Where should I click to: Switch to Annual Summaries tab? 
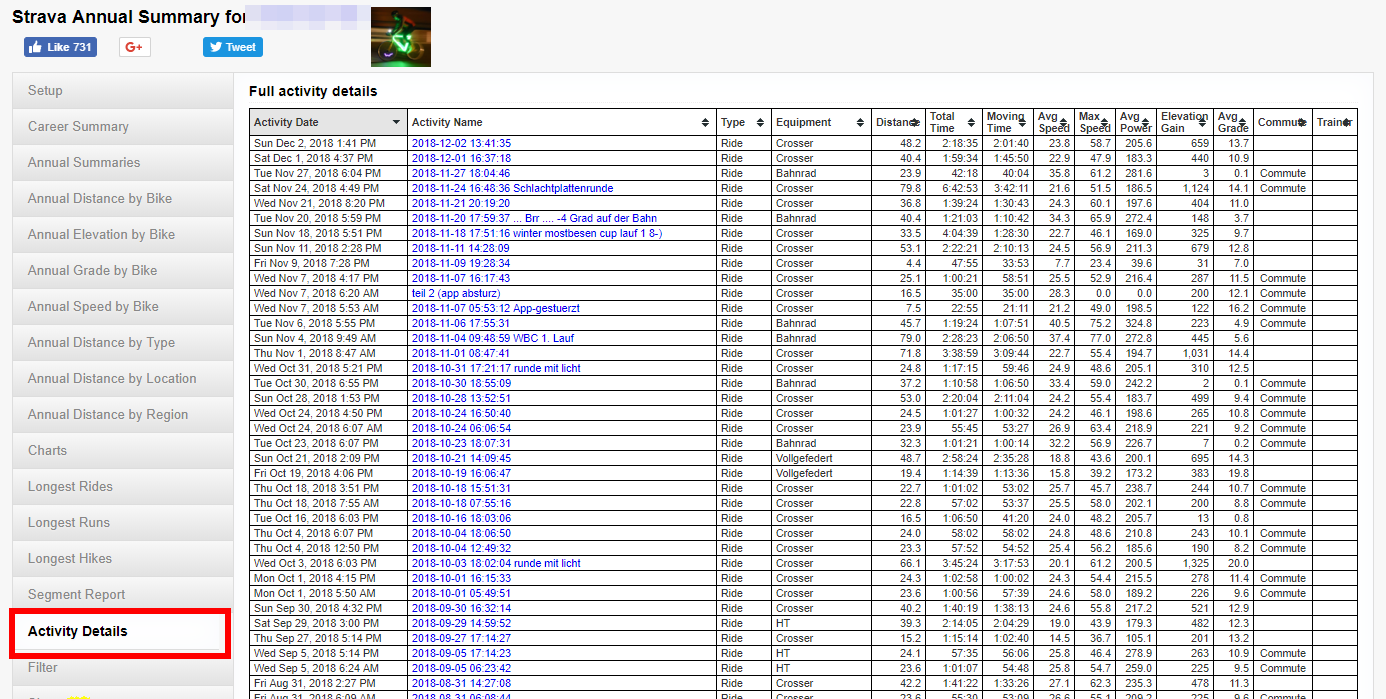[122, 162]
